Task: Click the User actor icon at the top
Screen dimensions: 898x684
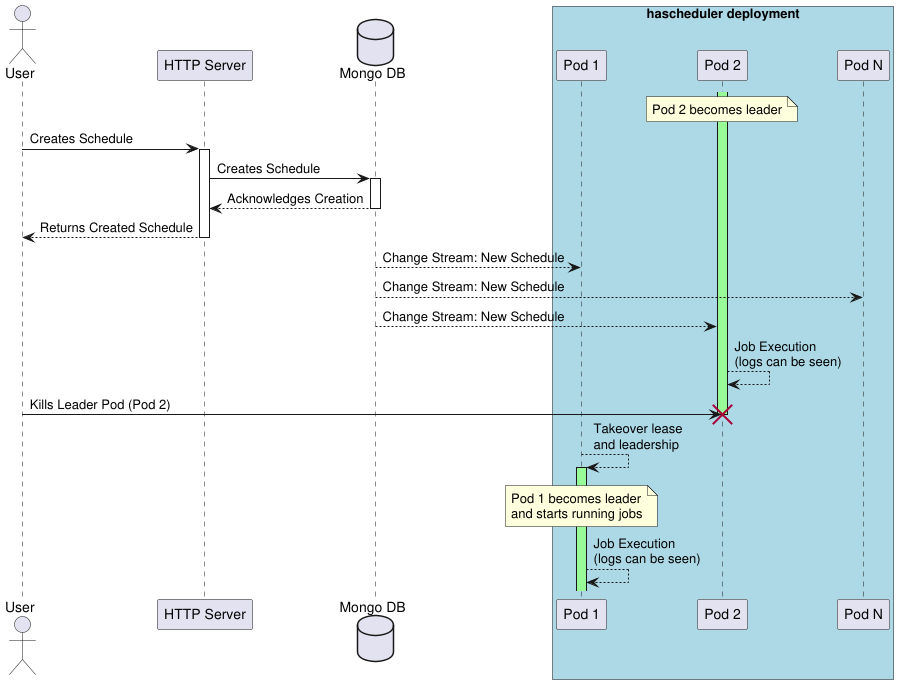Action: tap(22, 33)
